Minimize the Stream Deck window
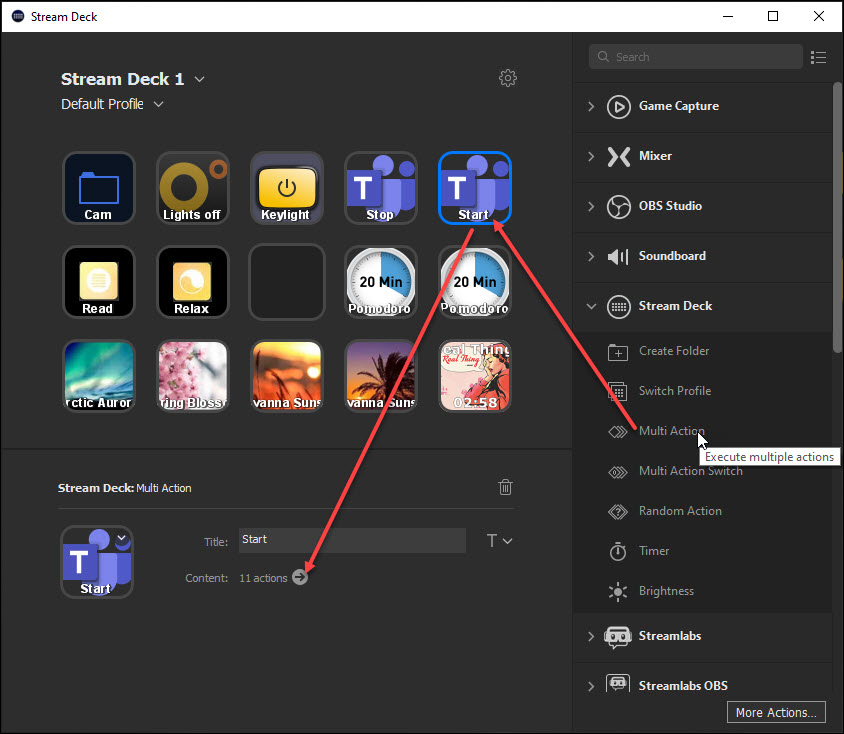This screenshot has height=734, width=844. [728, 16]
